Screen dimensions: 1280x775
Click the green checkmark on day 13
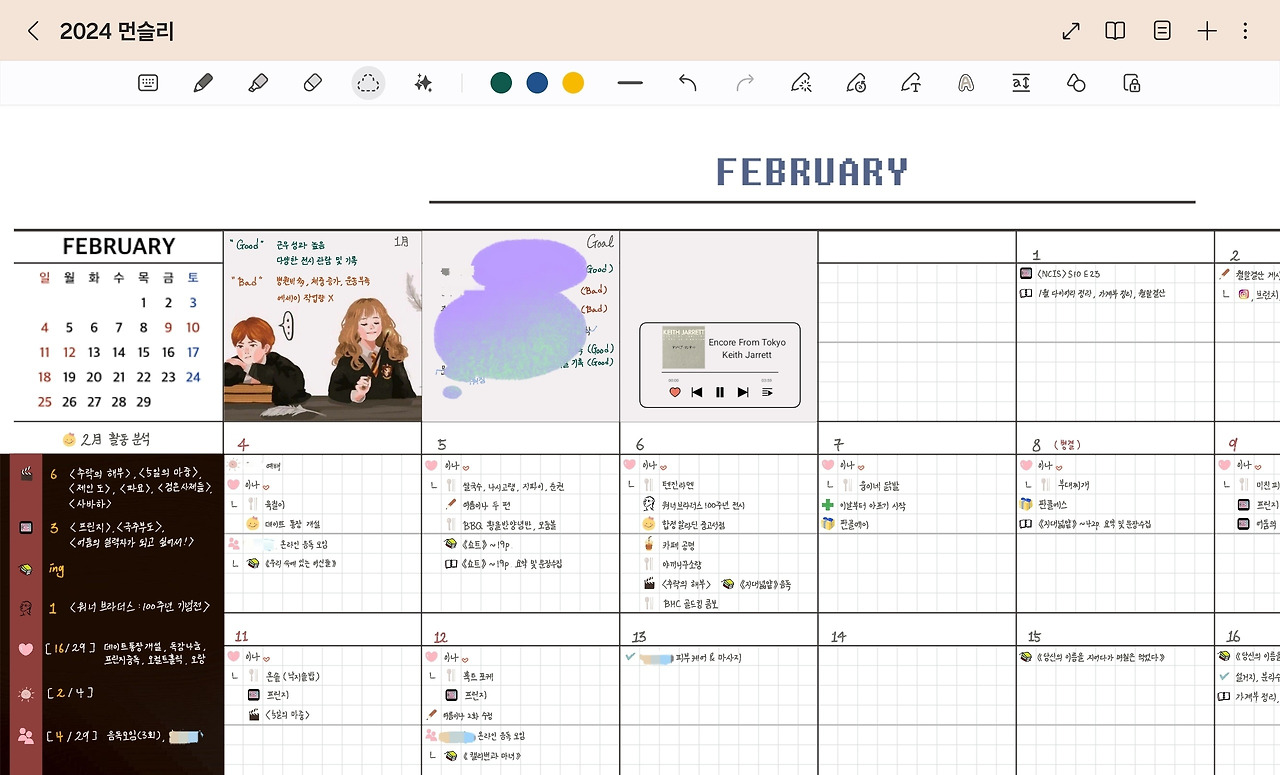click(x=630, y=657)
